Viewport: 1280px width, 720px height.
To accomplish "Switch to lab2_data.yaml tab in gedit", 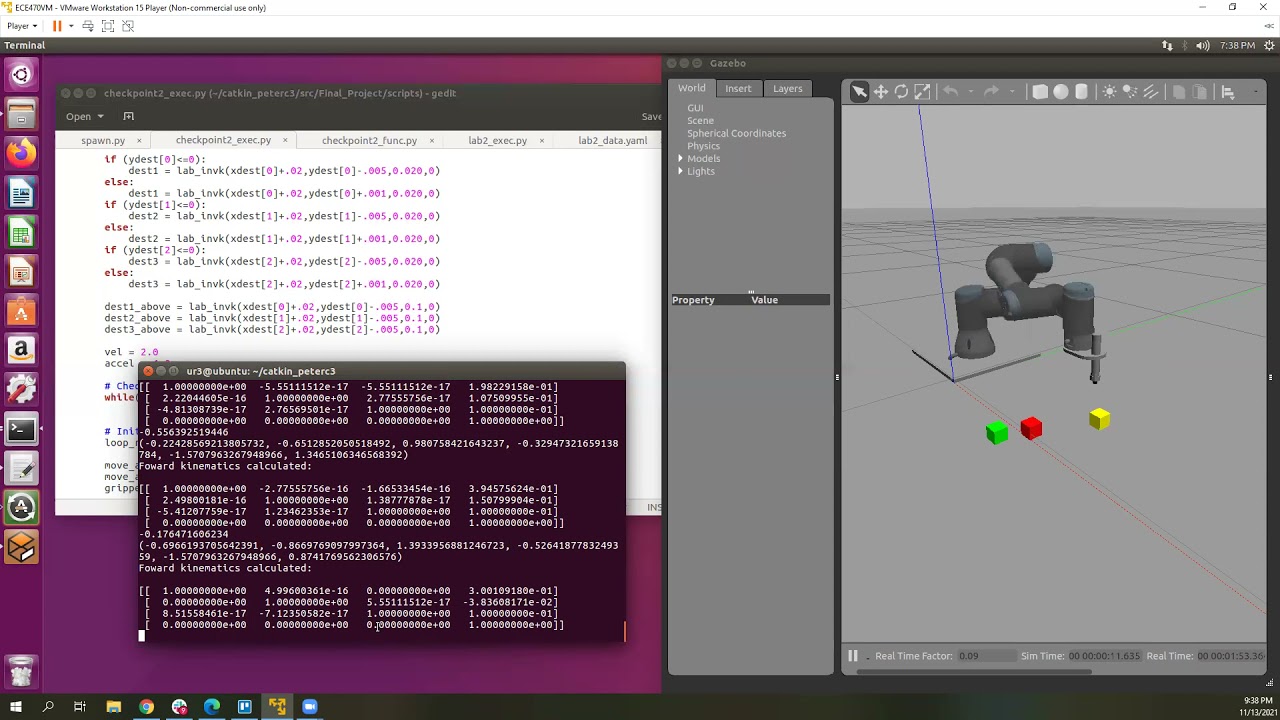I will point(612,140).
